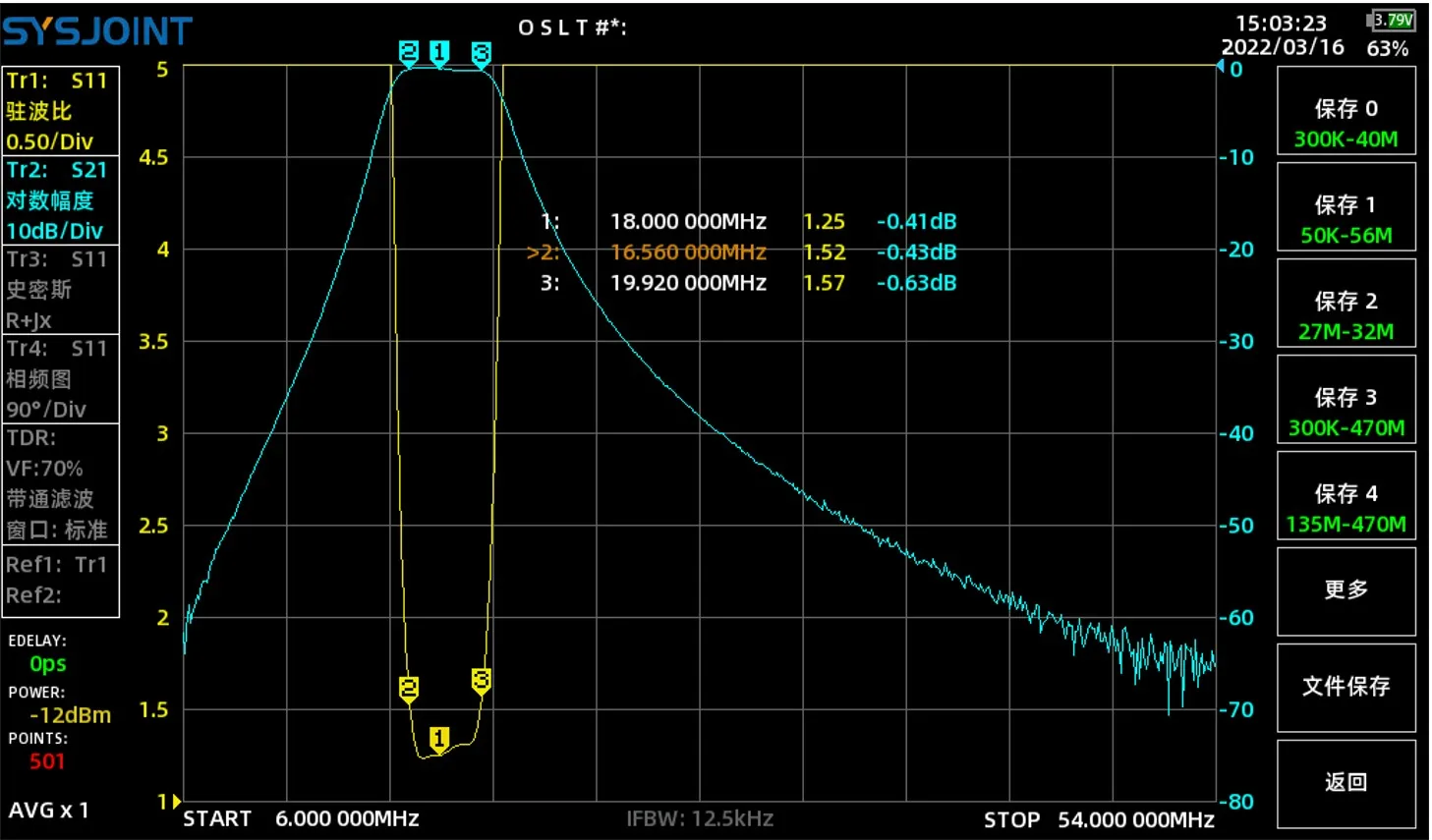Tap the -0.63dB value of marker 3
This screenshot has width=1432, height=840.
click(916, 283)
